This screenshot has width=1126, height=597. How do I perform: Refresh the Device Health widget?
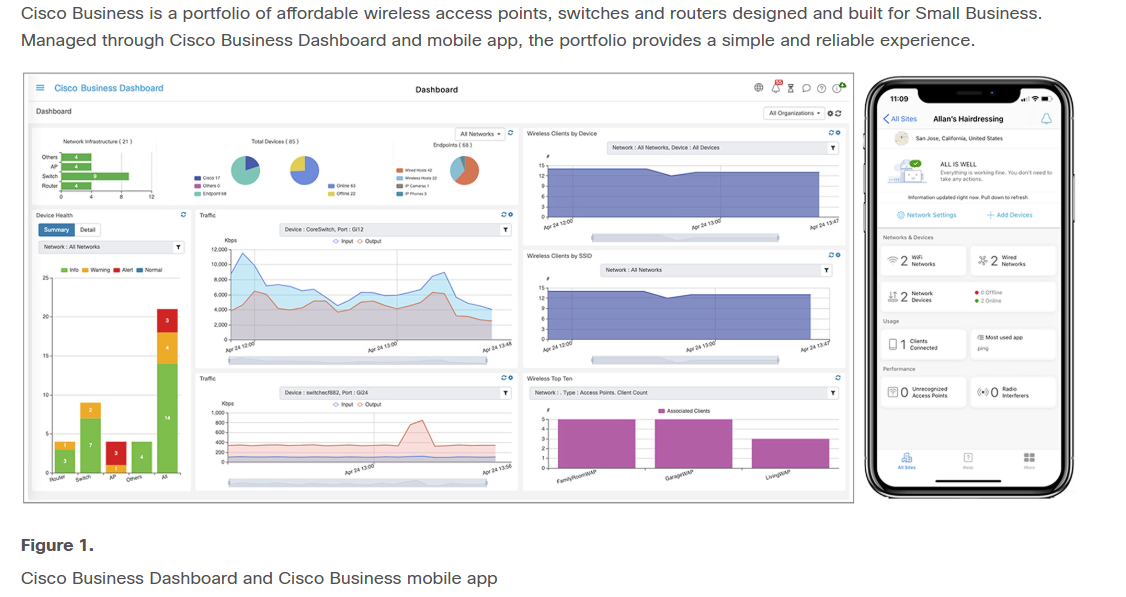[183, 214]
